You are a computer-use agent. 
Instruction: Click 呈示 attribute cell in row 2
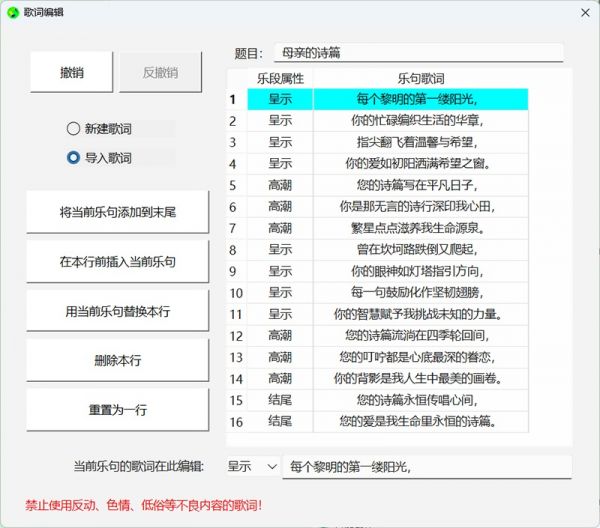pyautogui.click(x=280, y=121)
